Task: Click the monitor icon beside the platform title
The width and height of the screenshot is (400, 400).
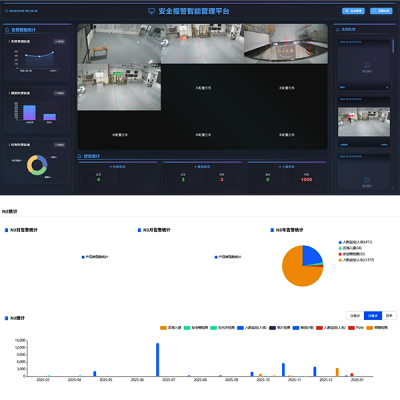Action: pos(151,11)
